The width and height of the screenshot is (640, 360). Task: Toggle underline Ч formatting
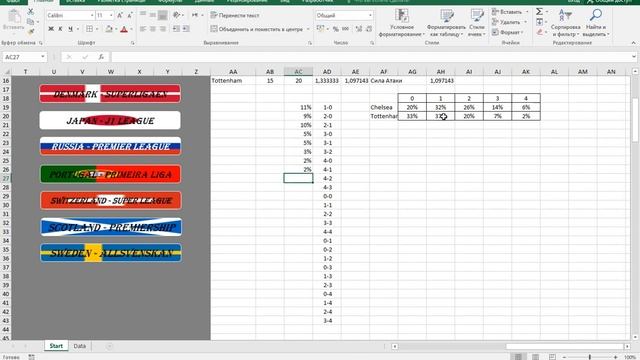[x=70, y=29]
